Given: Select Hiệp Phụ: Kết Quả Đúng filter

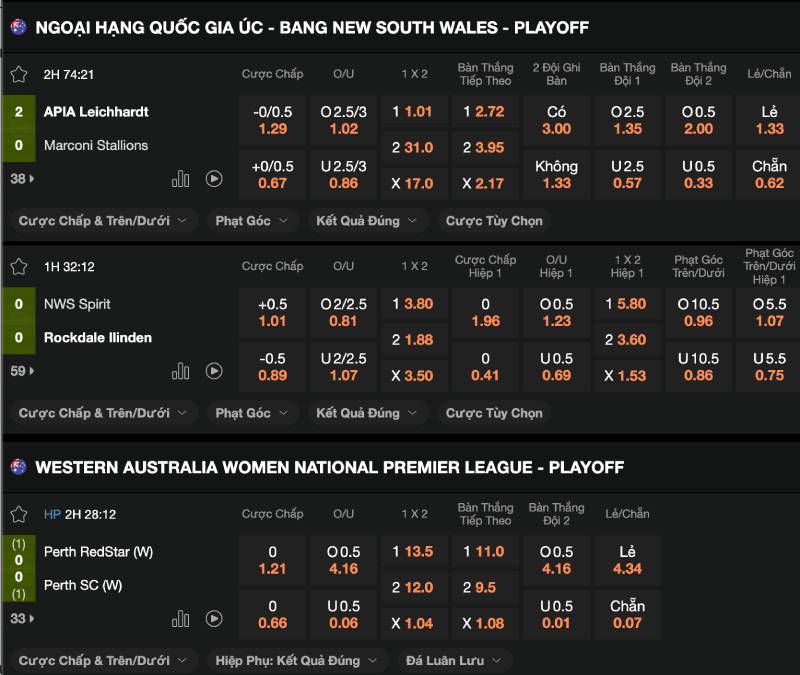Looking at the screenshot, I should (x=298, y=661).
